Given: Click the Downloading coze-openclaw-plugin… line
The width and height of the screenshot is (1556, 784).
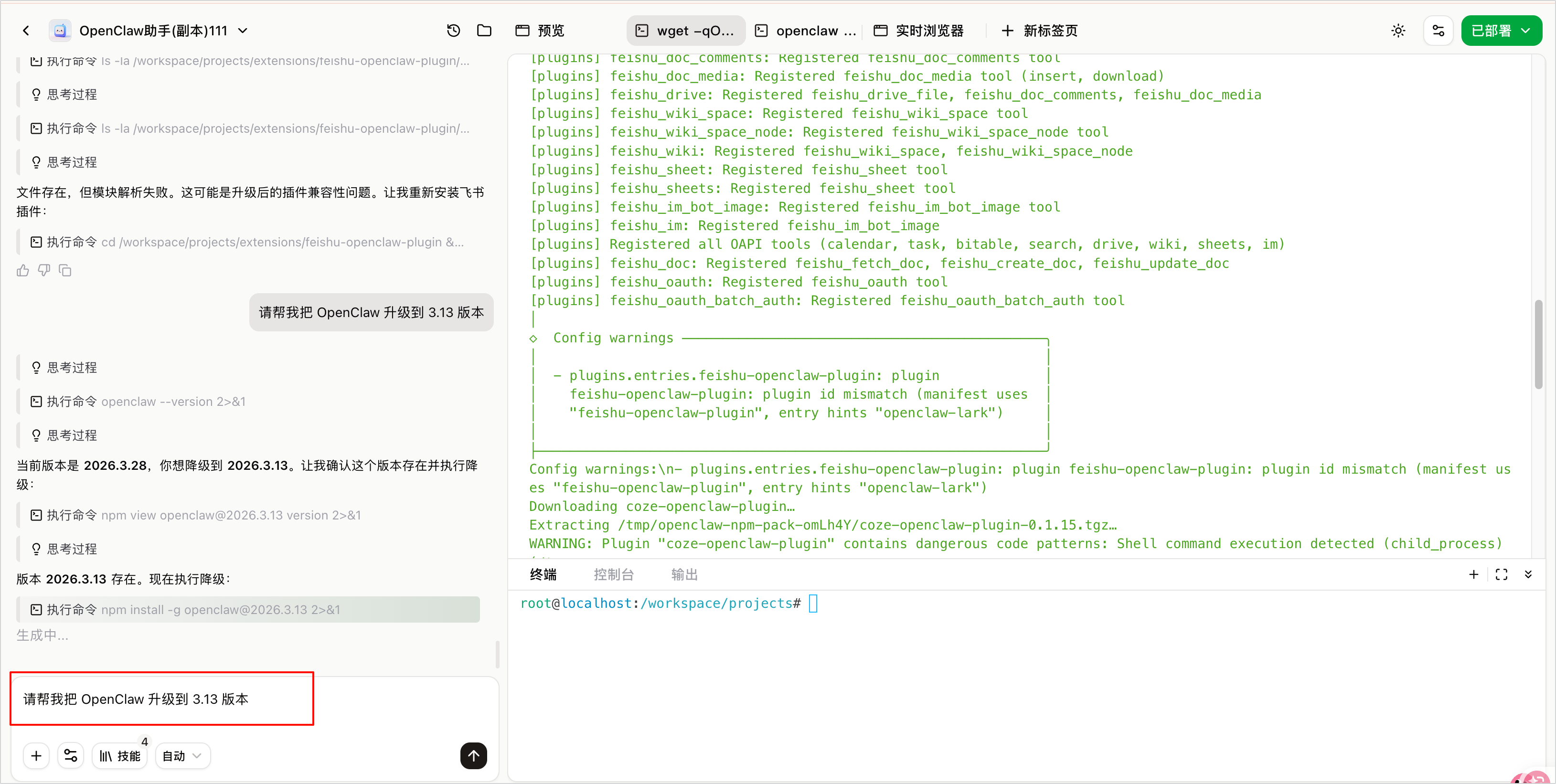Looking at the screenshot, I should click(x=662, y=507).
